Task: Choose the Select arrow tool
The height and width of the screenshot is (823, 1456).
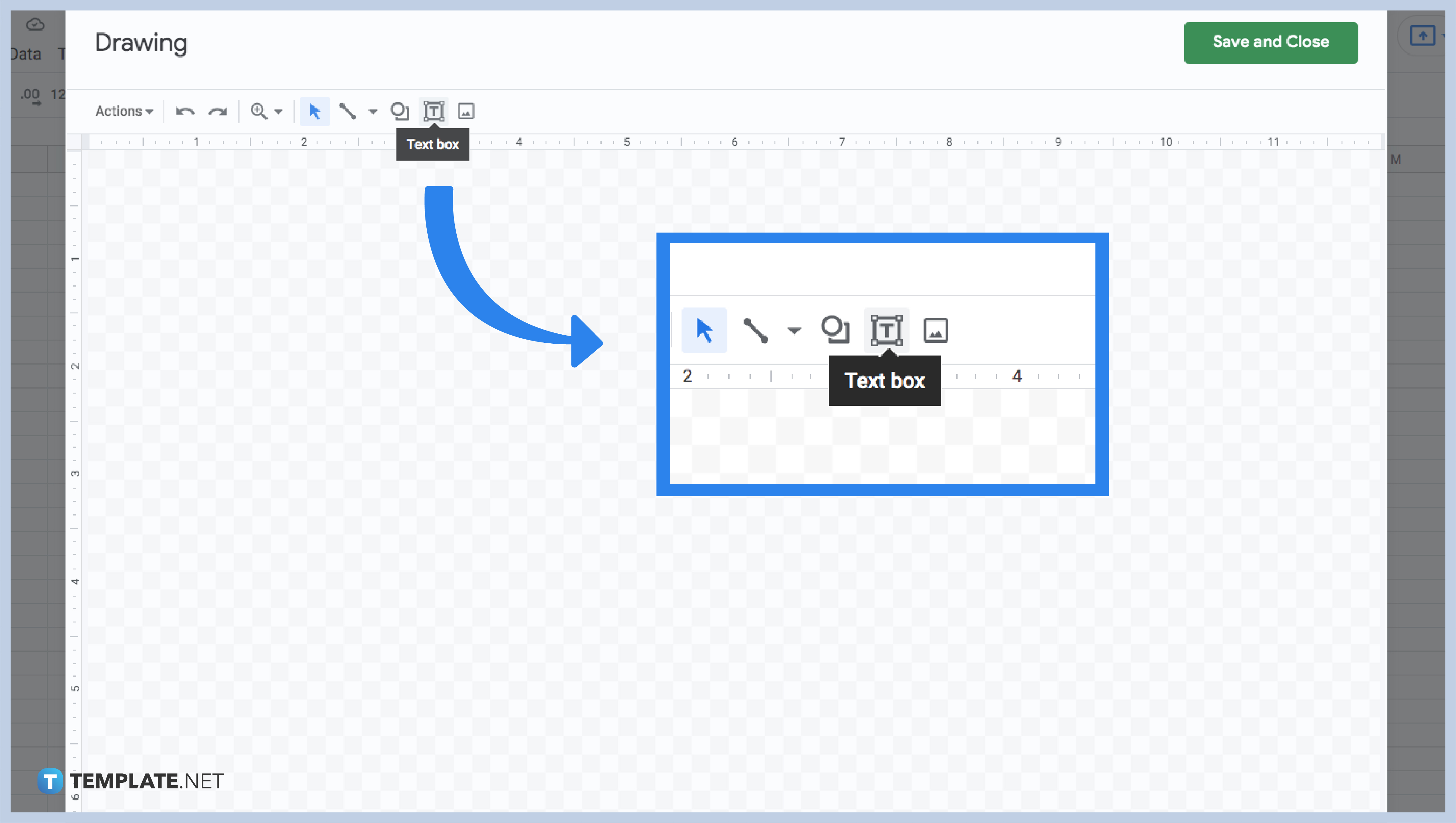Action: (315, 111)
